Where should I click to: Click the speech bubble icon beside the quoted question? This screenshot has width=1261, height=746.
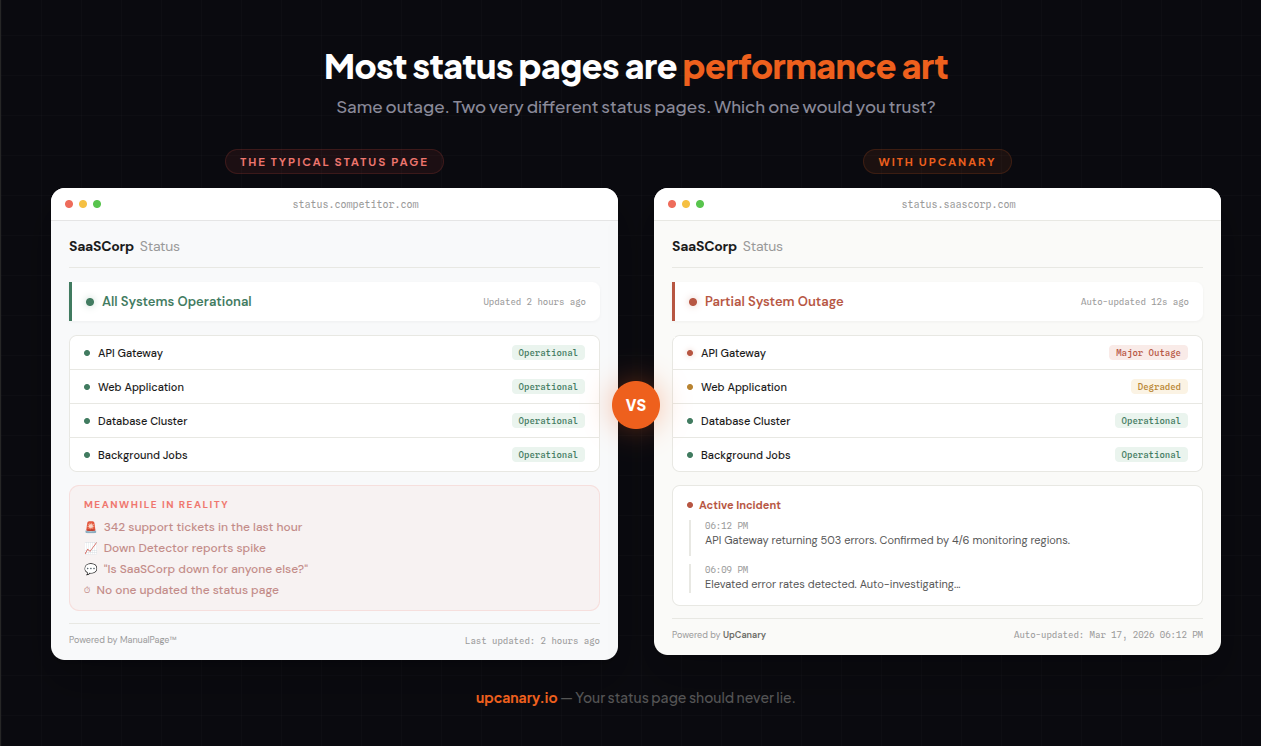(x=91, y=569)
